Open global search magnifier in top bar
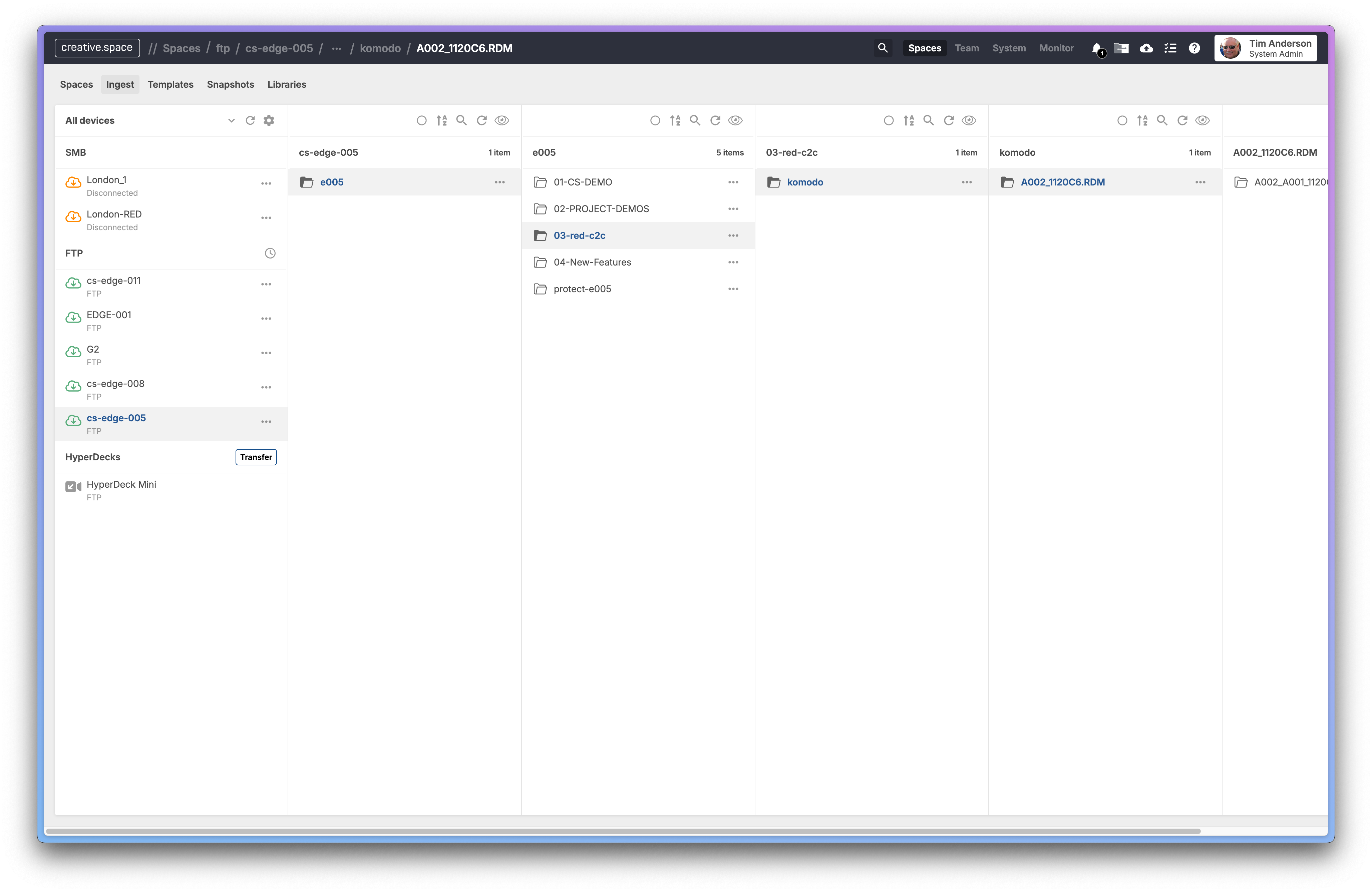 (x=883, y=48)
